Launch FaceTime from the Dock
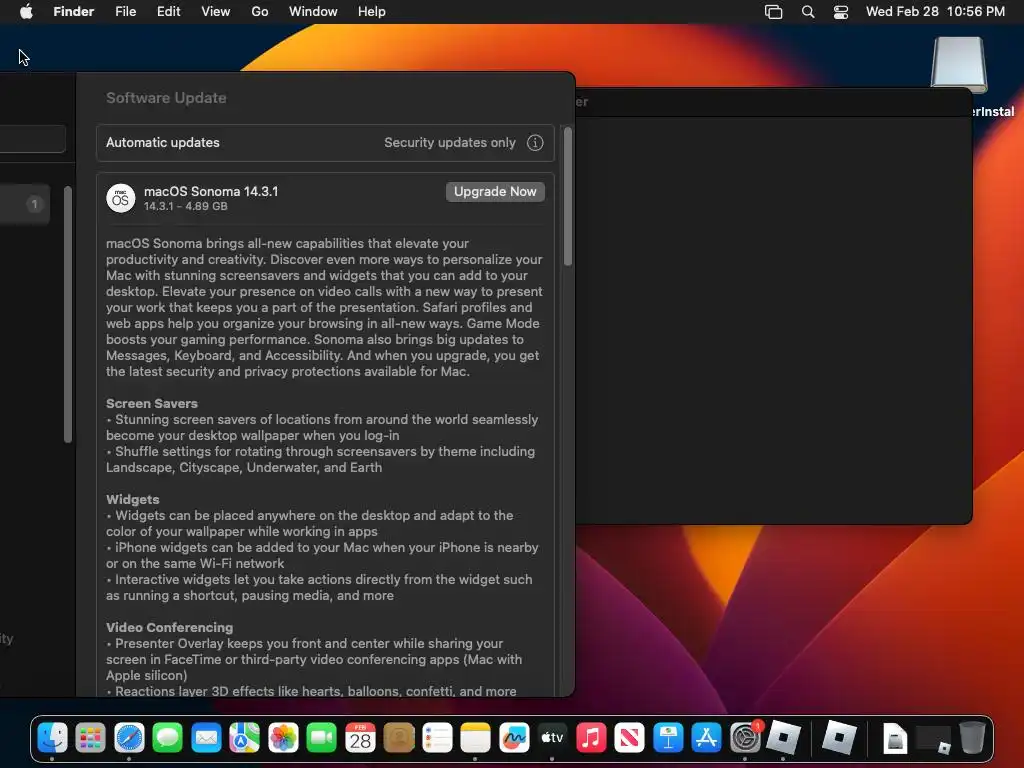Viewport: 1024px width, 768px height. [322, 738]
